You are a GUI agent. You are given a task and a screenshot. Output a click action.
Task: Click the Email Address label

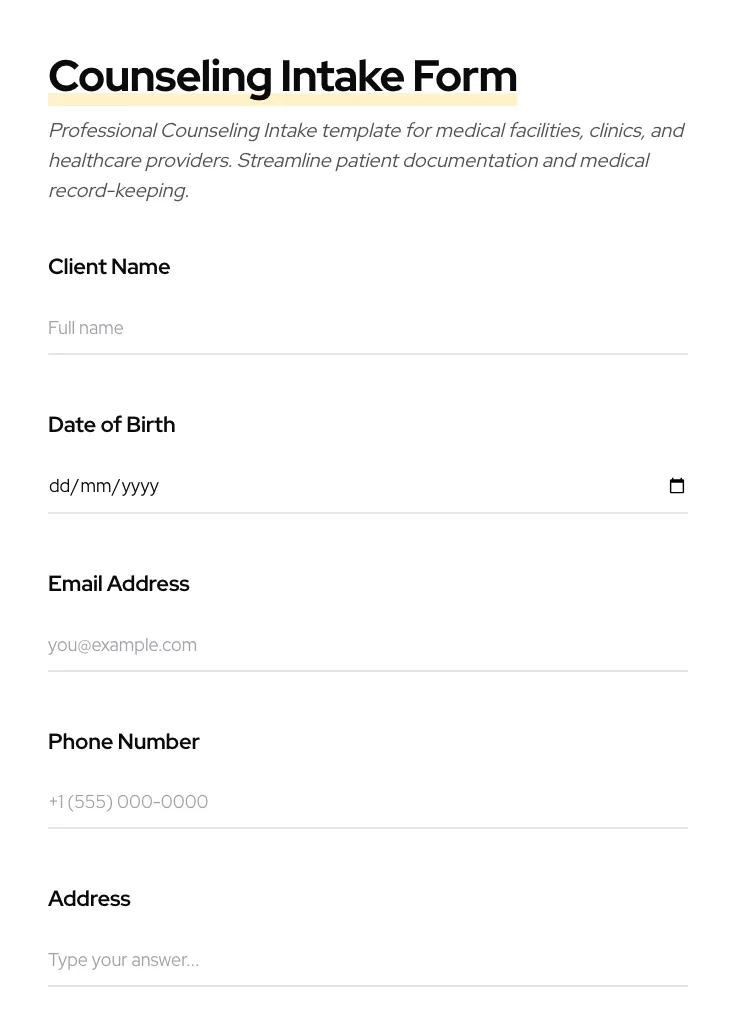point(118,584)
